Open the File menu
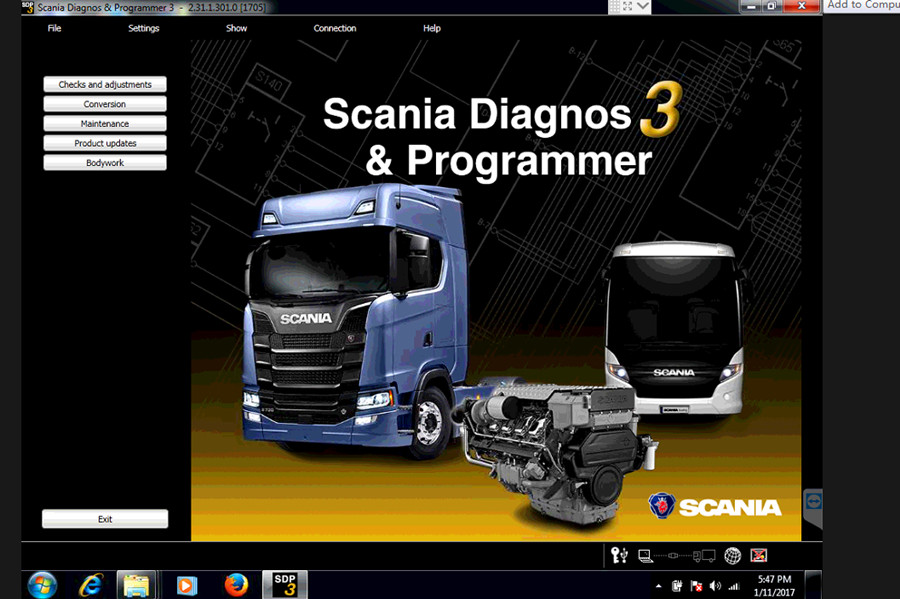Image resolution: width=900 pixels, height=599 pixels. point(54,28)
